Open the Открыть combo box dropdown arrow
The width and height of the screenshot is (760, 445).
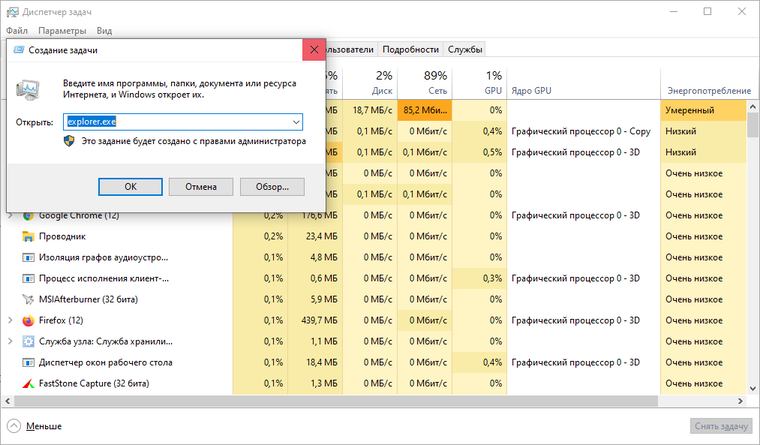click(296, 122)
